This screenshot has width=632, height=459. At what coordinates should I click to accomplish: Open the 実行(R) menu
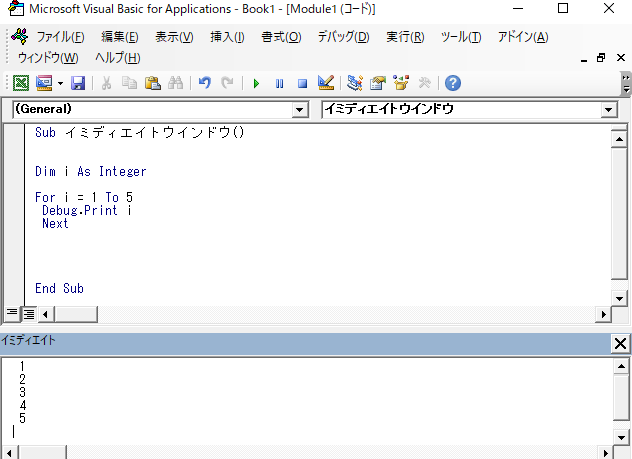[x=405, y=37]
